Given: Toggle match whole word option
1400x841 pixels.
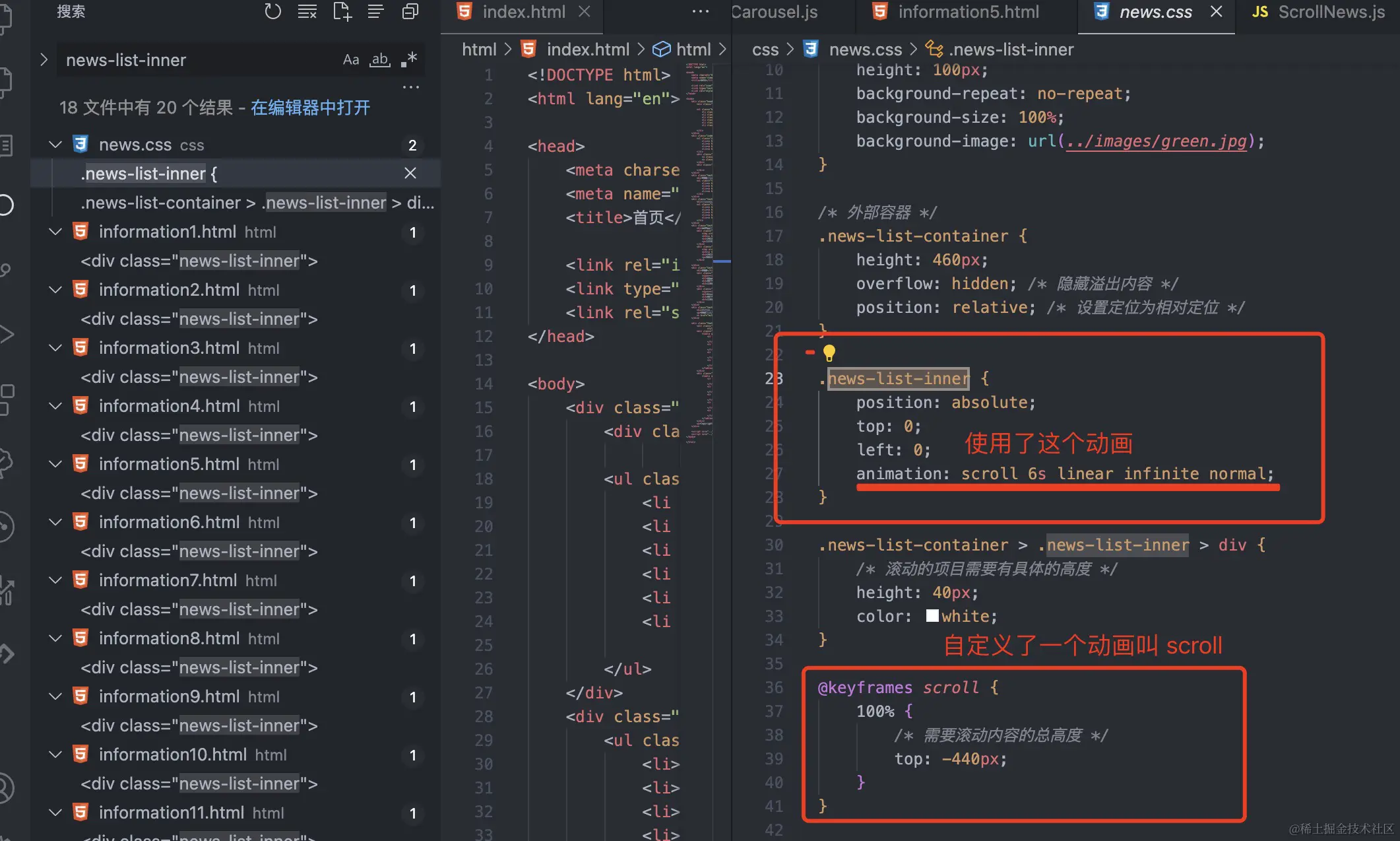Looking at the screenshot, I should 380,60.
